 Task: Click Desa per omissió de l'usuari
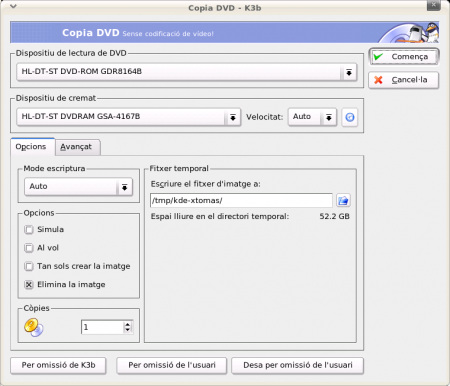tap(298, 365)
